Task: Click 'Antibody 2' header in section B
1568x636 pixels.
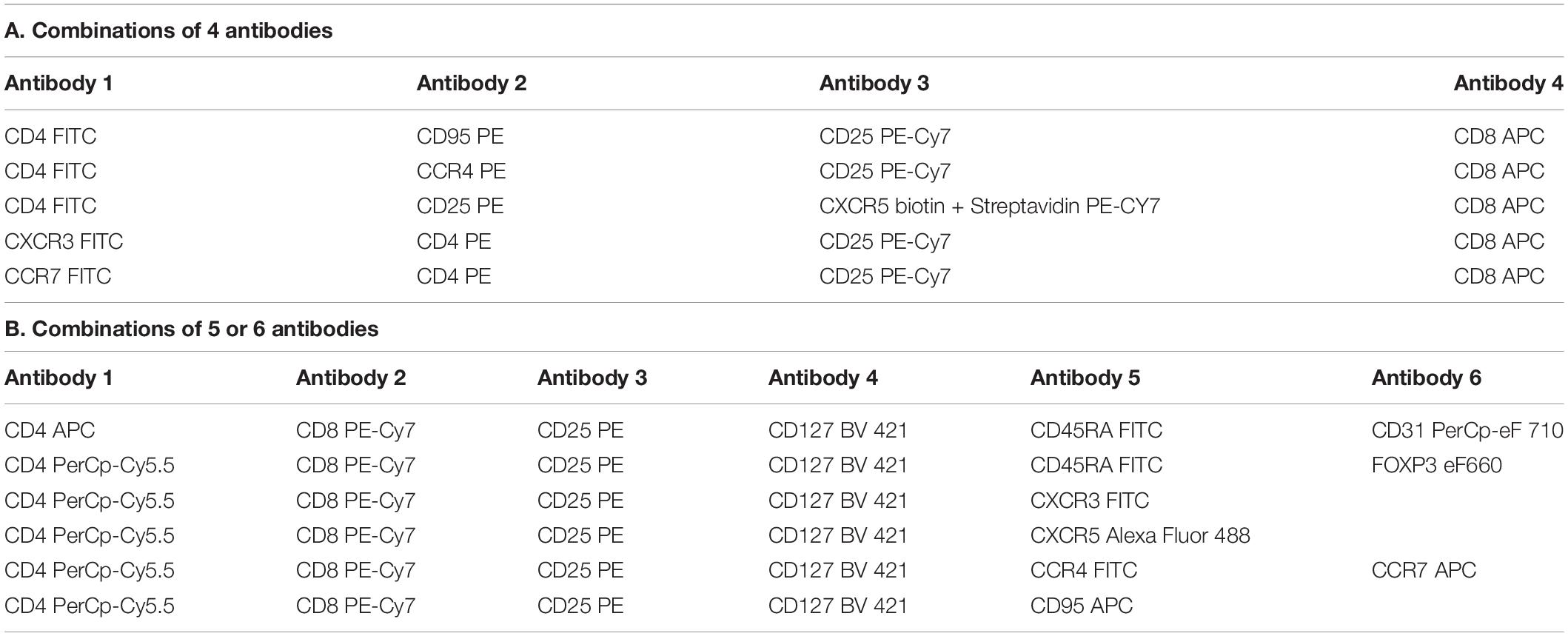Action: [x=351, y=378]
